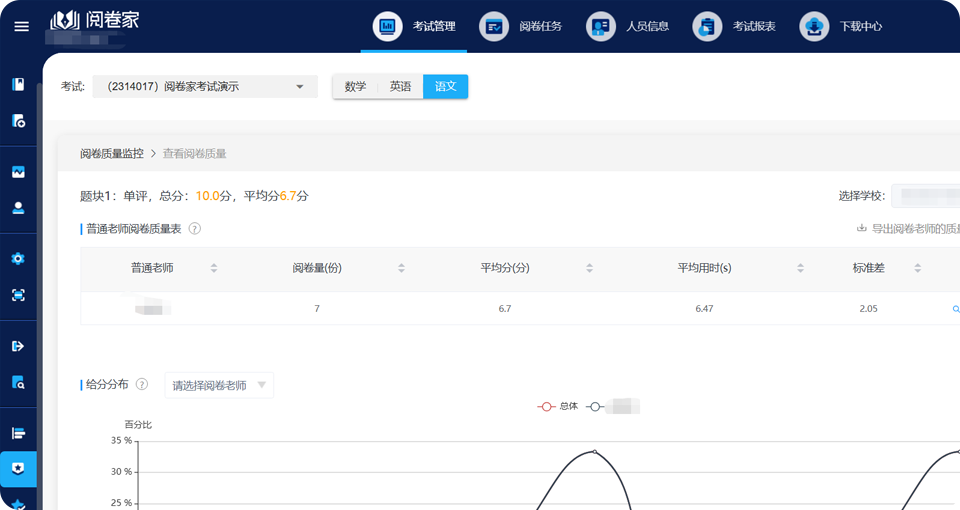Click the scan frame icon in sidebar
The height and width of the screenshot is (510, 960).
pos(18,295)
